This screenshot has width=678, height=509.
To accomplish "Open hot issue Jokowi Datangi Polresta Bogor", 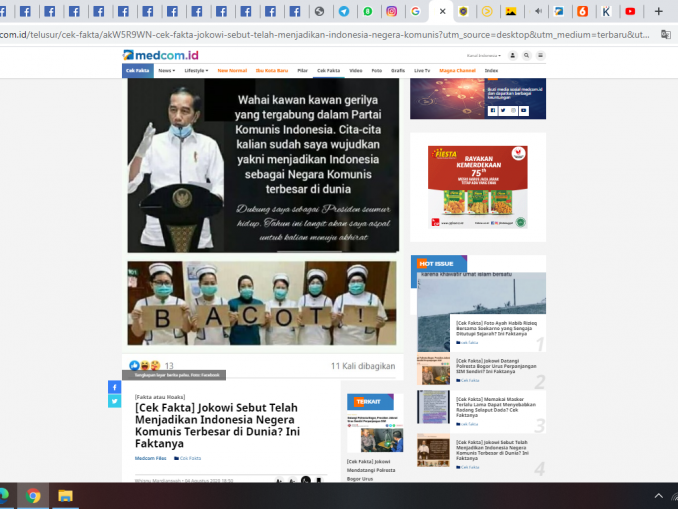I will [496, 366].
